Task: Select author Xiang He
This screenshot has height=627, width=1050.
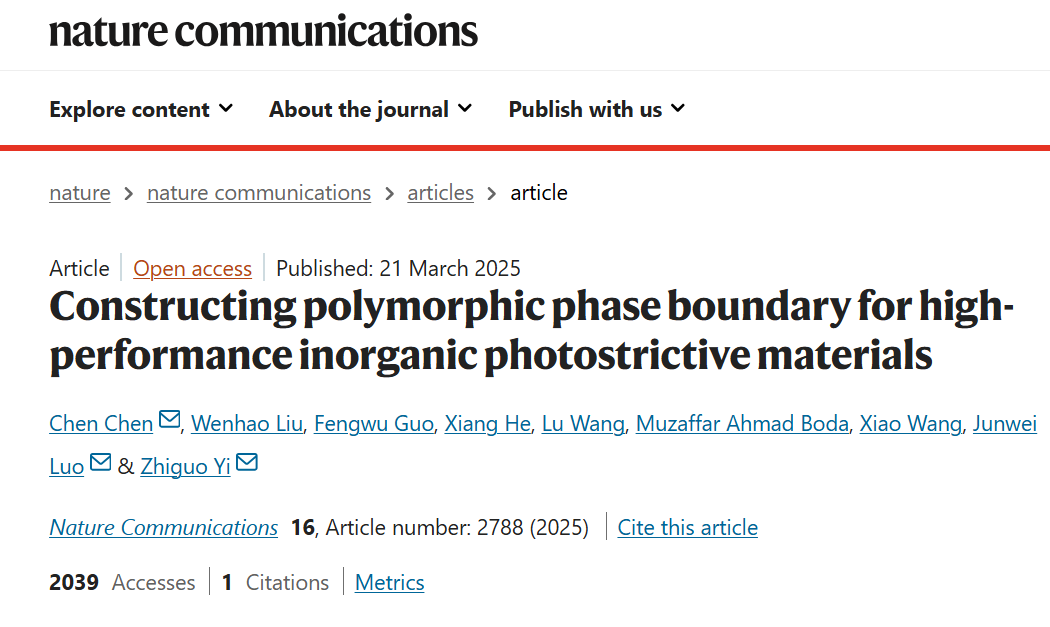Action: (x=488, y=423)
